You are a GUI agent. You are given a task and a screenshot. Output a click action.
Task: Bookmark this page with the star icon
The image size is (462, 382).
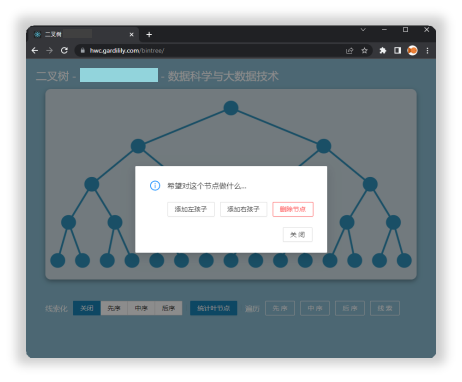364,51
